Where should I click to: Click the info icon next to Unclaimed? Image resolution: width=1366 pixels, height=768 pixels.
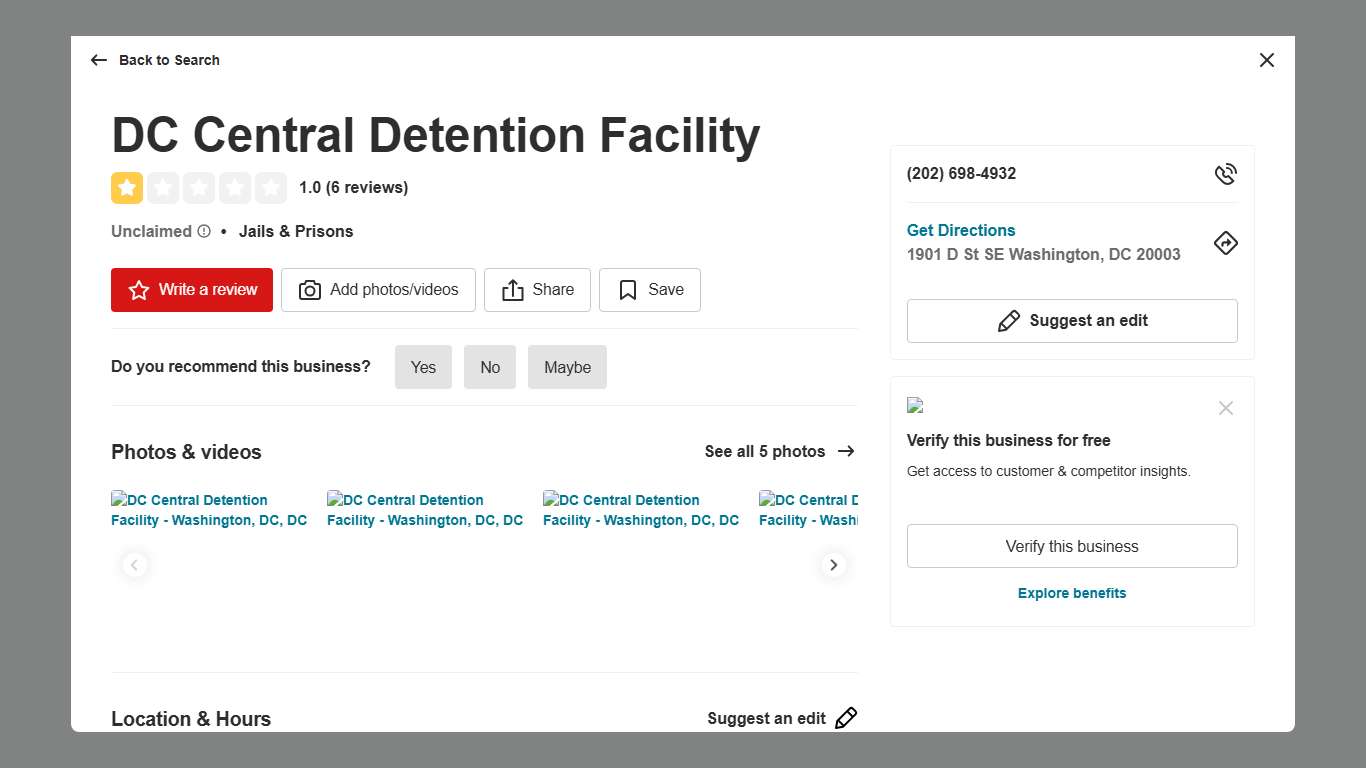click(205, 231)
